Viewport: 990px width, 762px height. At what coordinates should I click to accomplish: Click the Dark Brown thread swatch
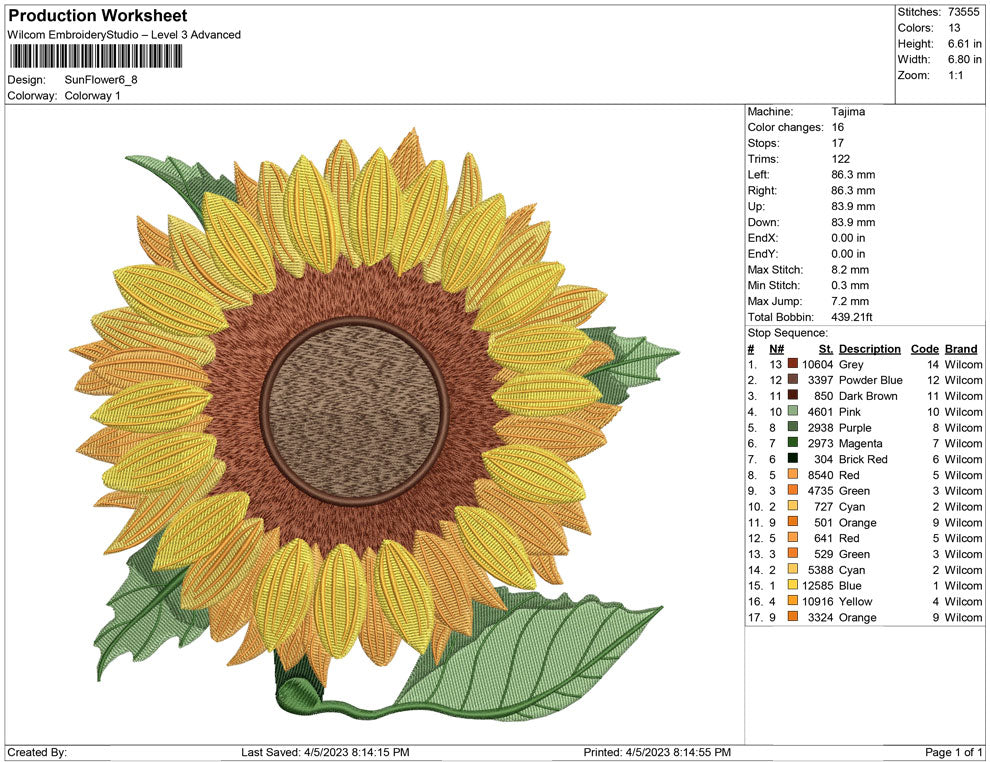click(793, 396)
